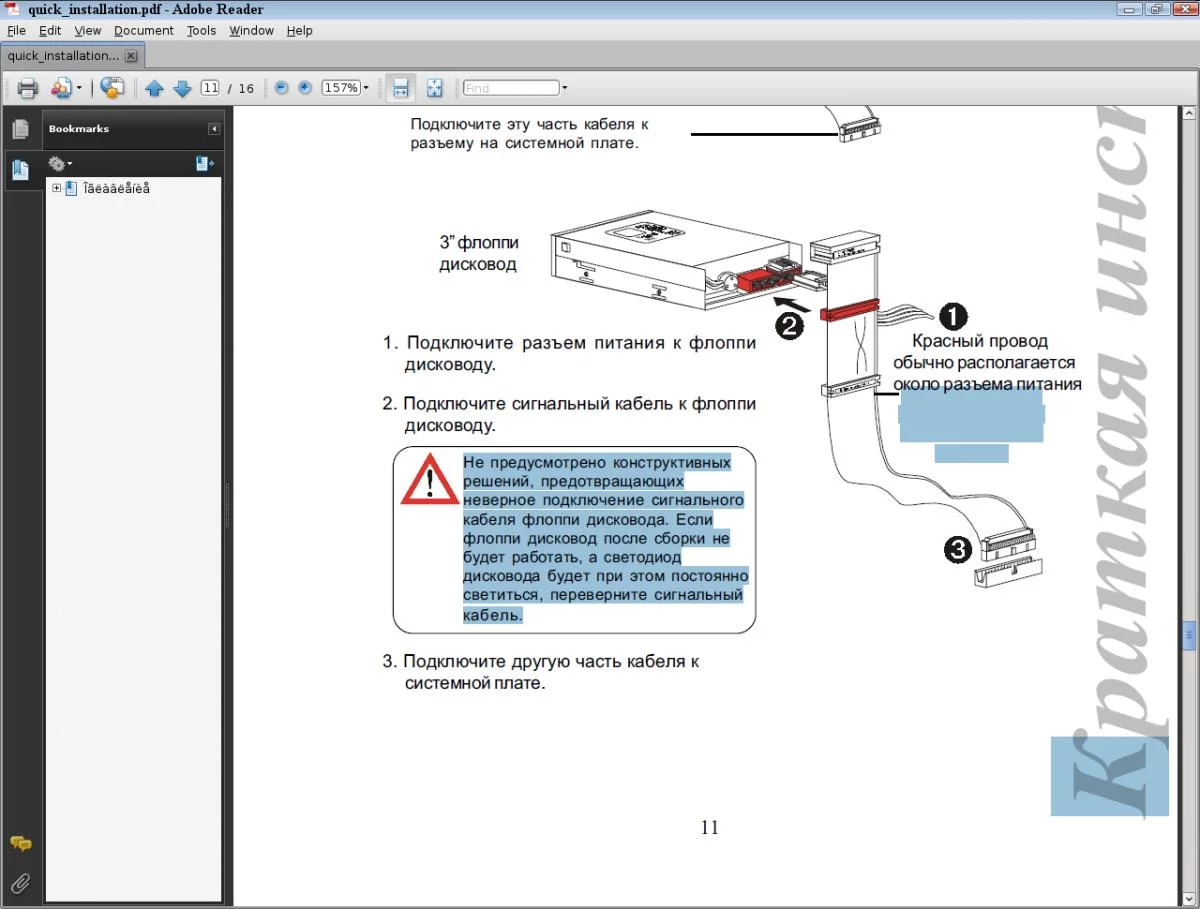Image resolution: width=1200 pixels, height=909 pixels.
Task: Open the zoom percentage dropdown arrow
Action: 366,88
